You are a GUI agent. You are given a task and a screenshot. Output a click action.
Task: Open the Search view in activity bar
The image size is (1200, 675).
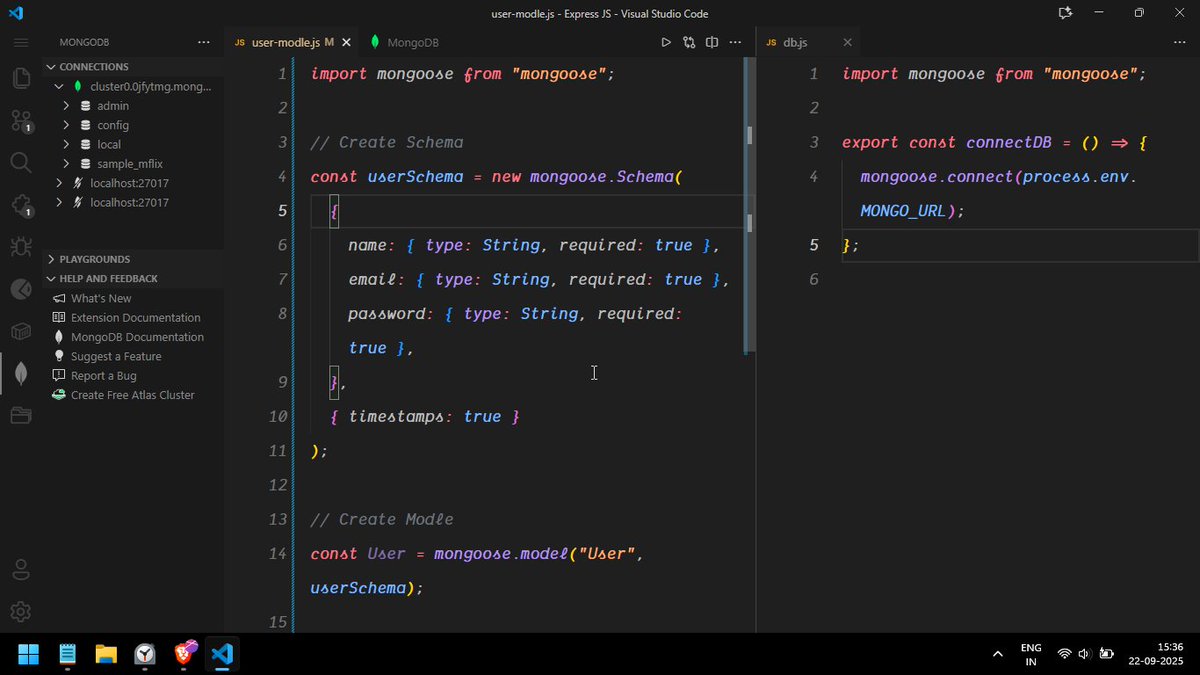tap(21, 162)
